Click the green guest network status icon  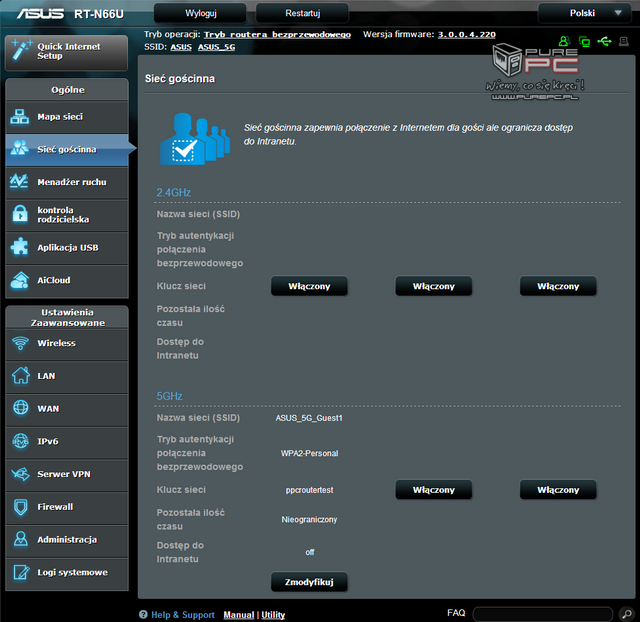point(564,41)
